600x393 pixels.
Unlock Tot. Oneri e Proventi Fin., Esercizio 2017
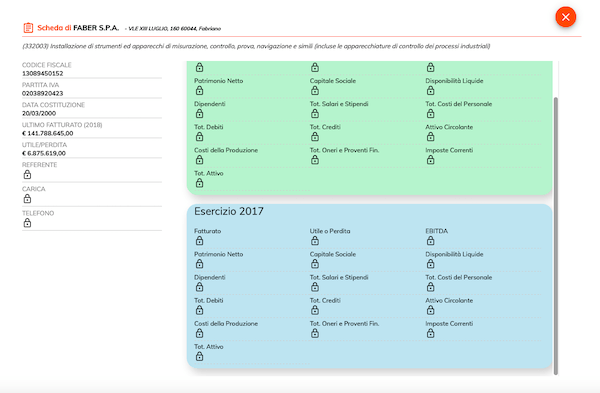pos(315,333)
